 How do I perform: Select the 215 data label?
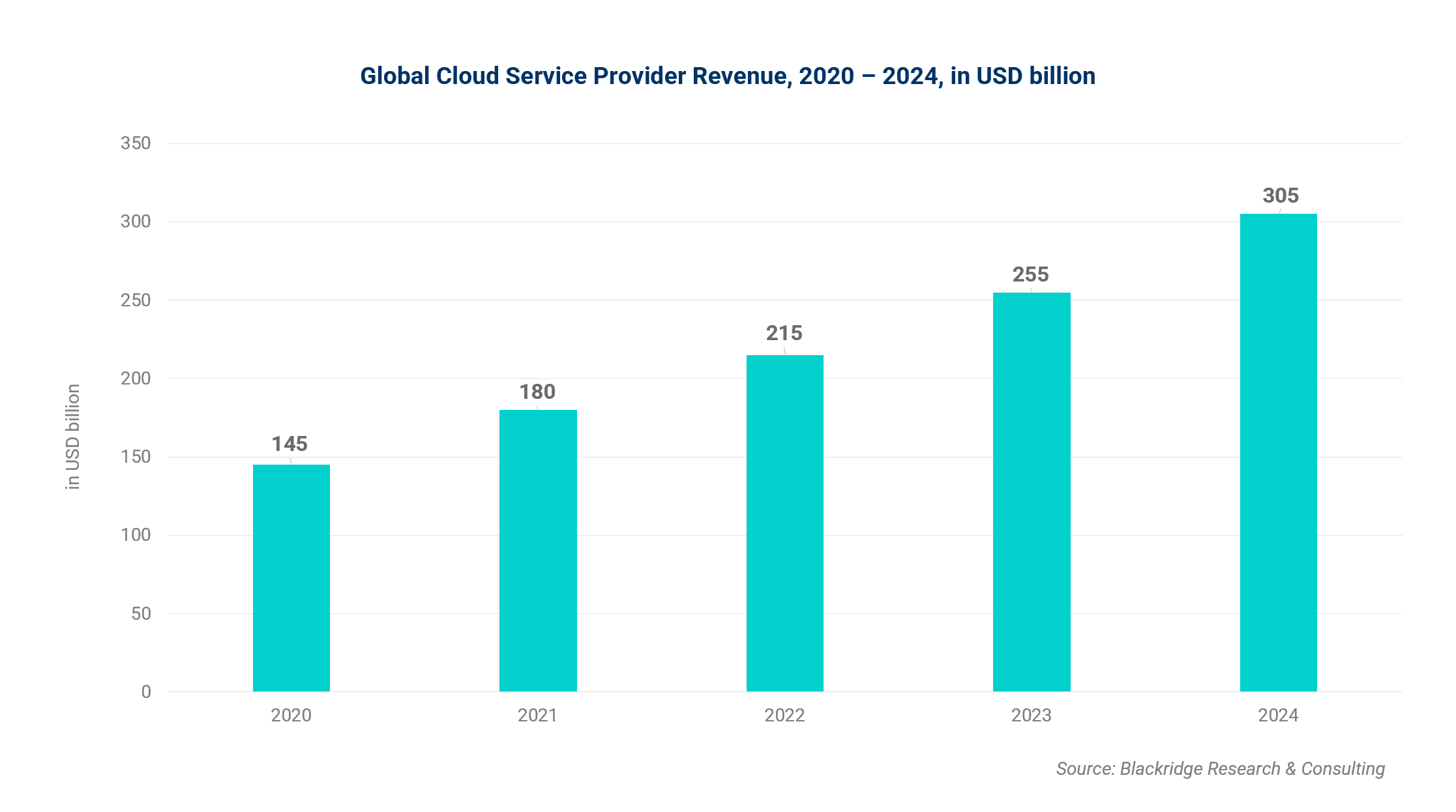tap(784, 333)
